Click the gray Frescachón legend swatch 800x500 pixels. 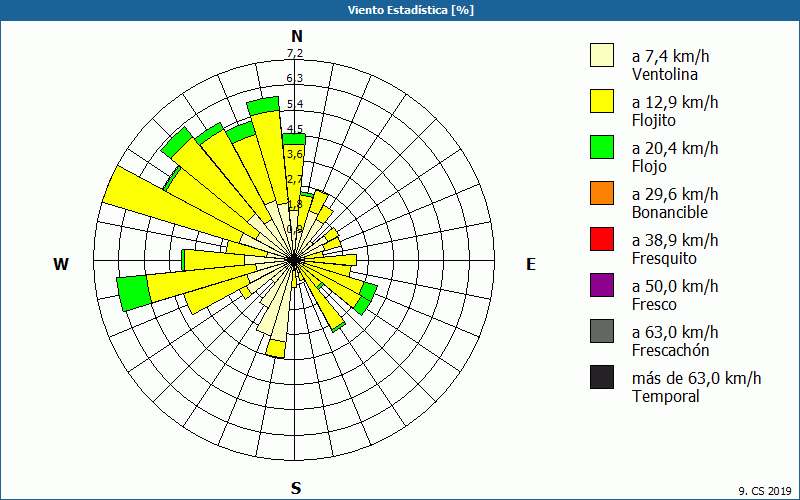602,331
